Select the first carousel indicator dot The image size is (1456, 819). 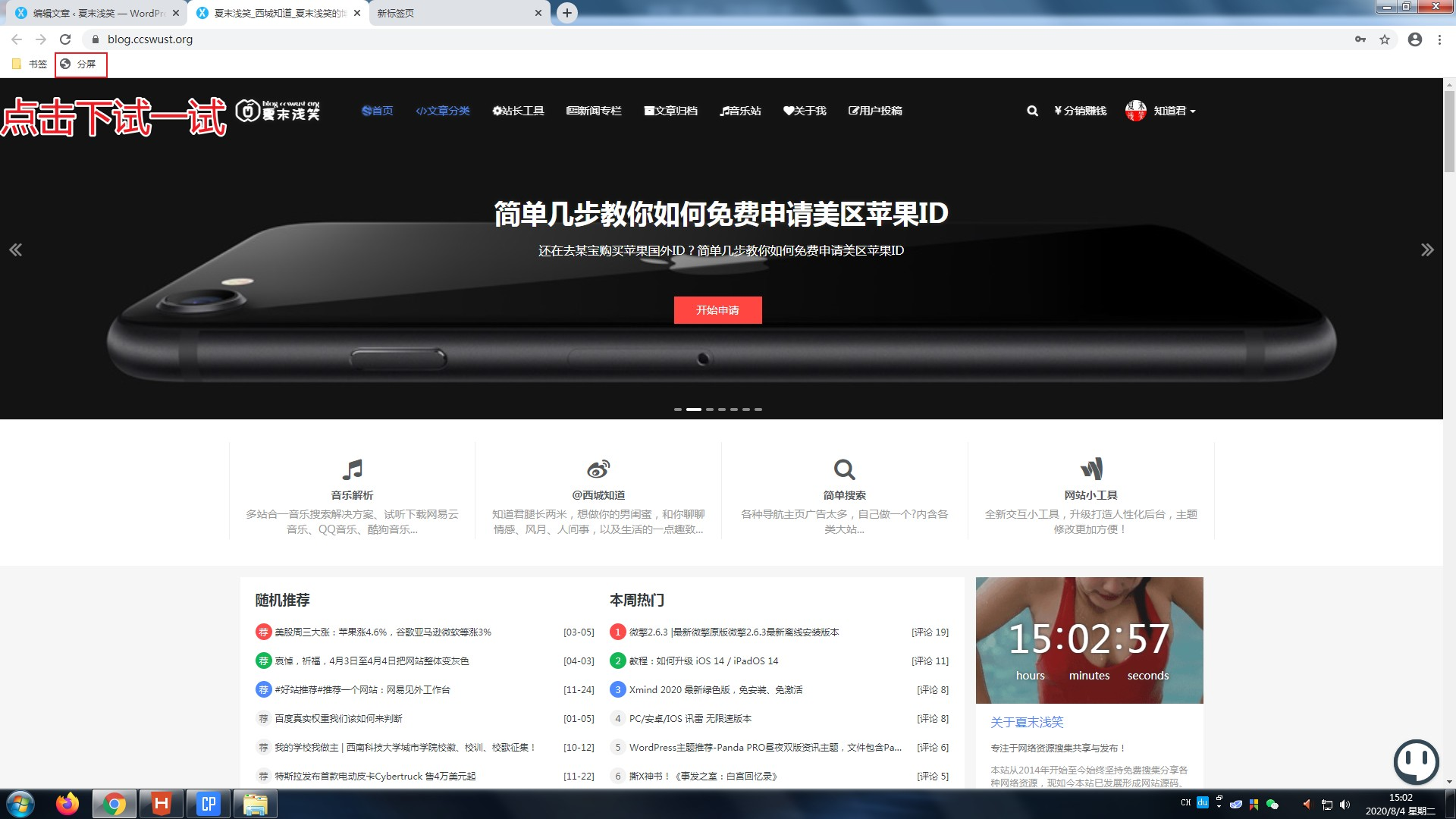point(678,409)
